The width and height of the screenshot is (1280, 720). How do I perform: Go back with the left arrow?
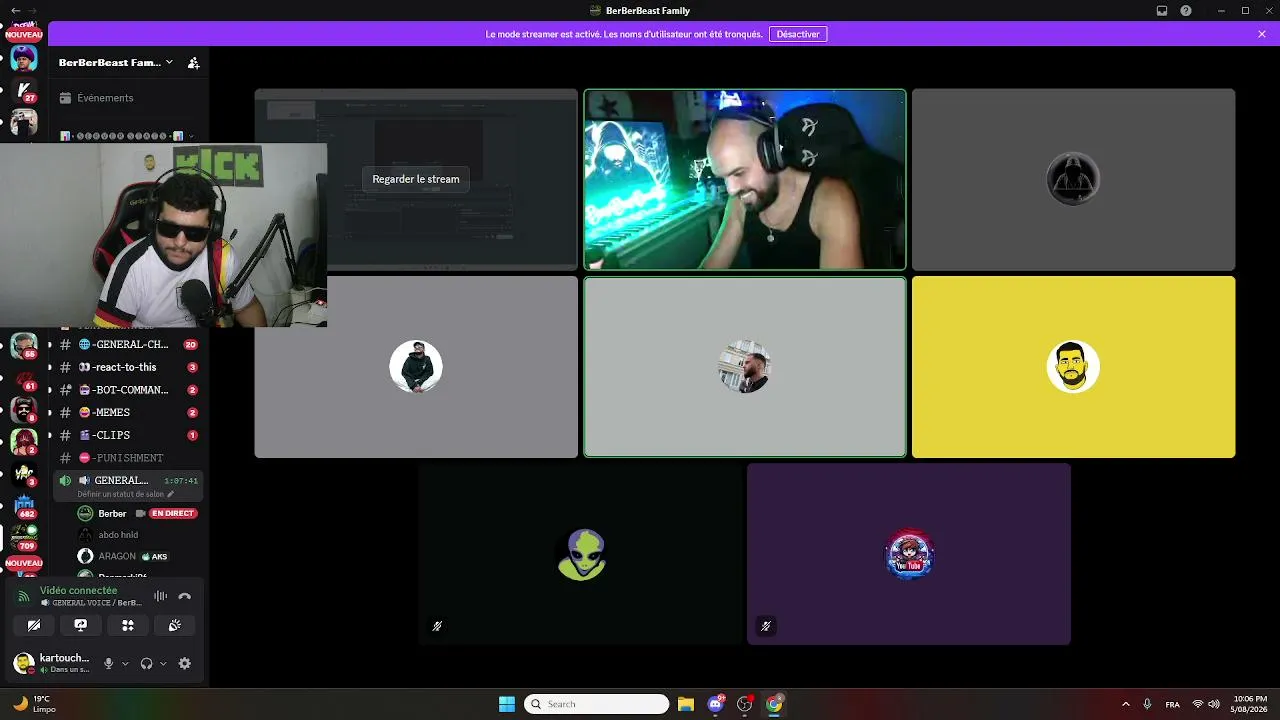[15, 11]
